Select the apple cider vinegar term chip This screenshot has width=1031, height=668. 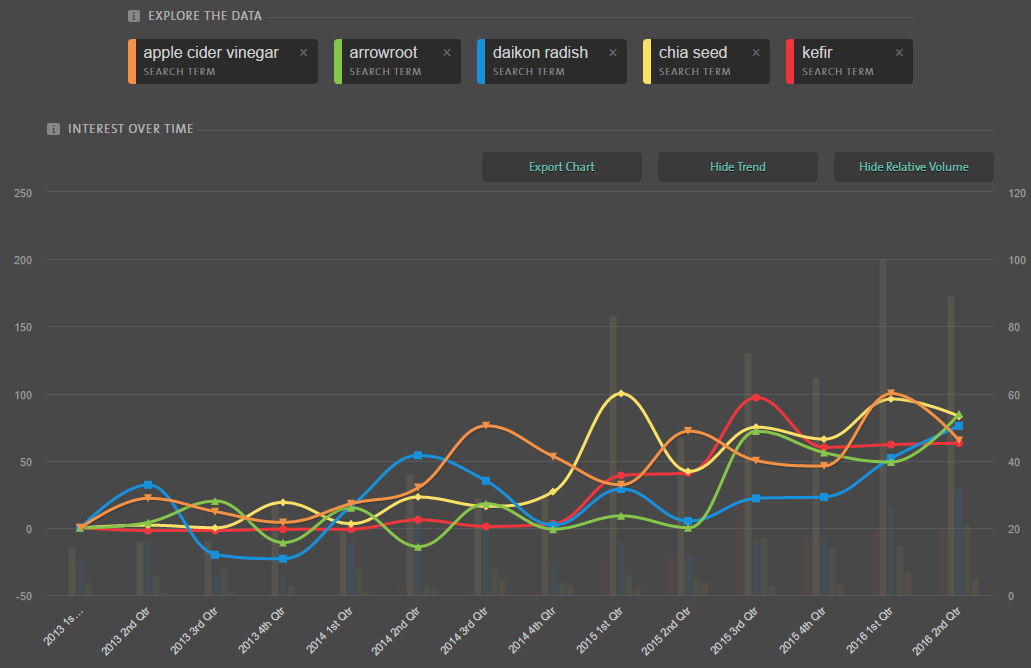tap(211, 61)
